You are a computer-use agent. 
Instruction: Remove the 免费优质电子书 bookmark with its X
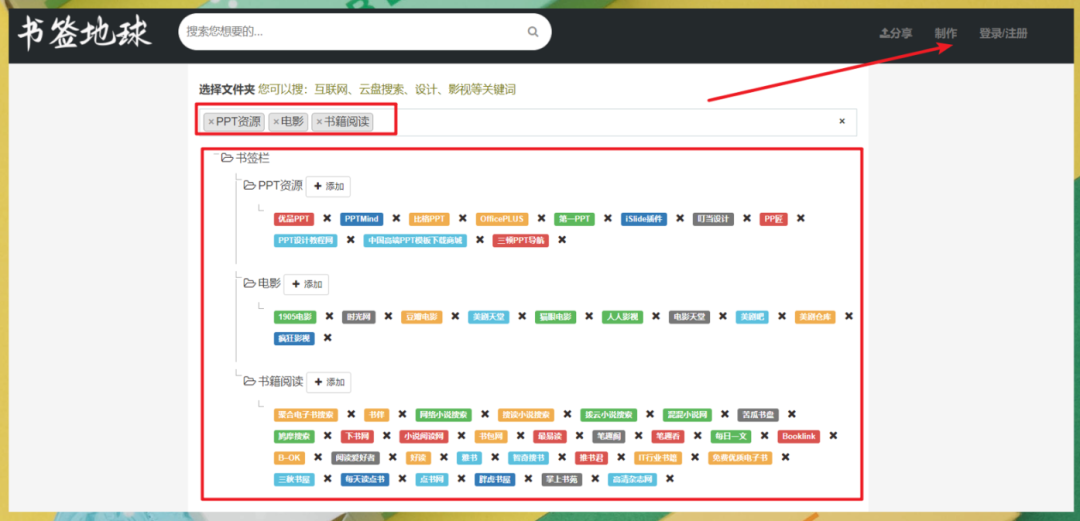click(786, 457)
